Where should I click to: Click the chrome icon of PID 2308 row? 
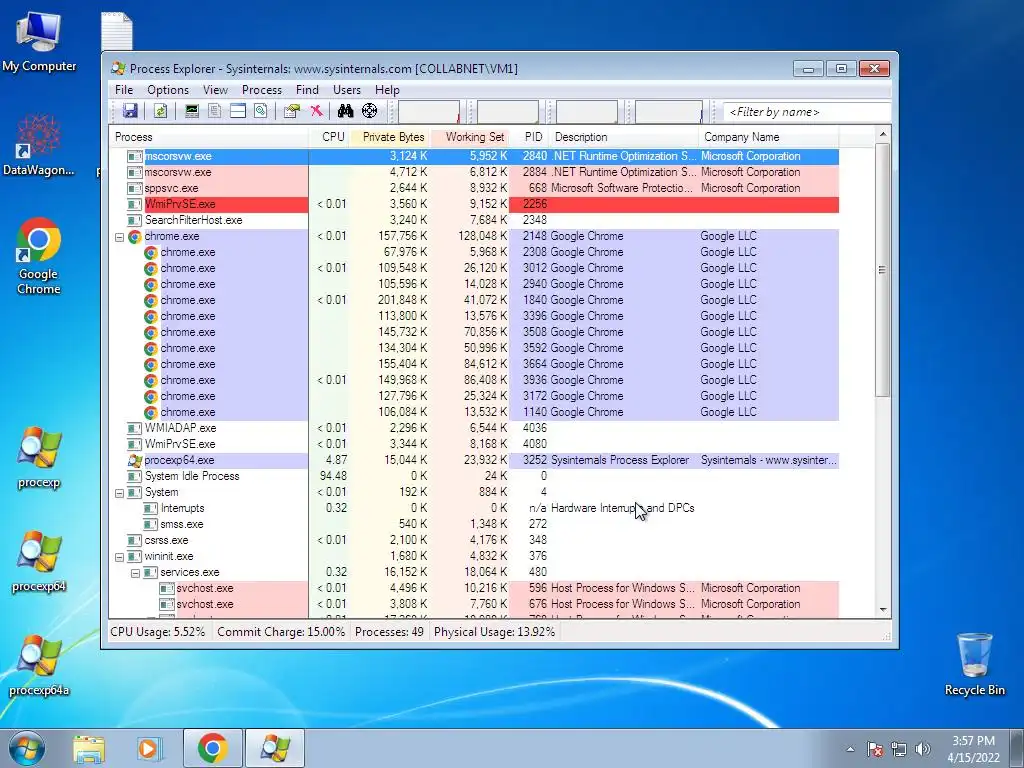click(151, 252)
